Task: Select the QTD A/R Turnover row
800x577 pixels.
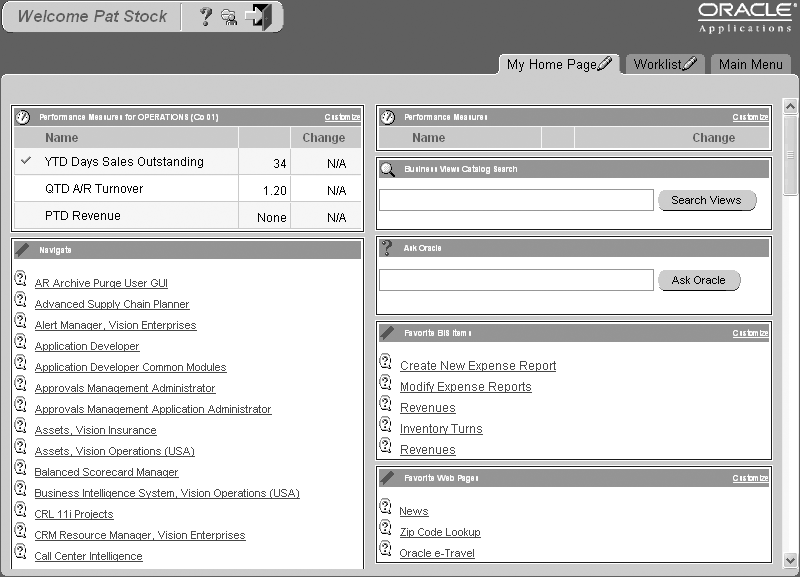Action: click(188, 189)
